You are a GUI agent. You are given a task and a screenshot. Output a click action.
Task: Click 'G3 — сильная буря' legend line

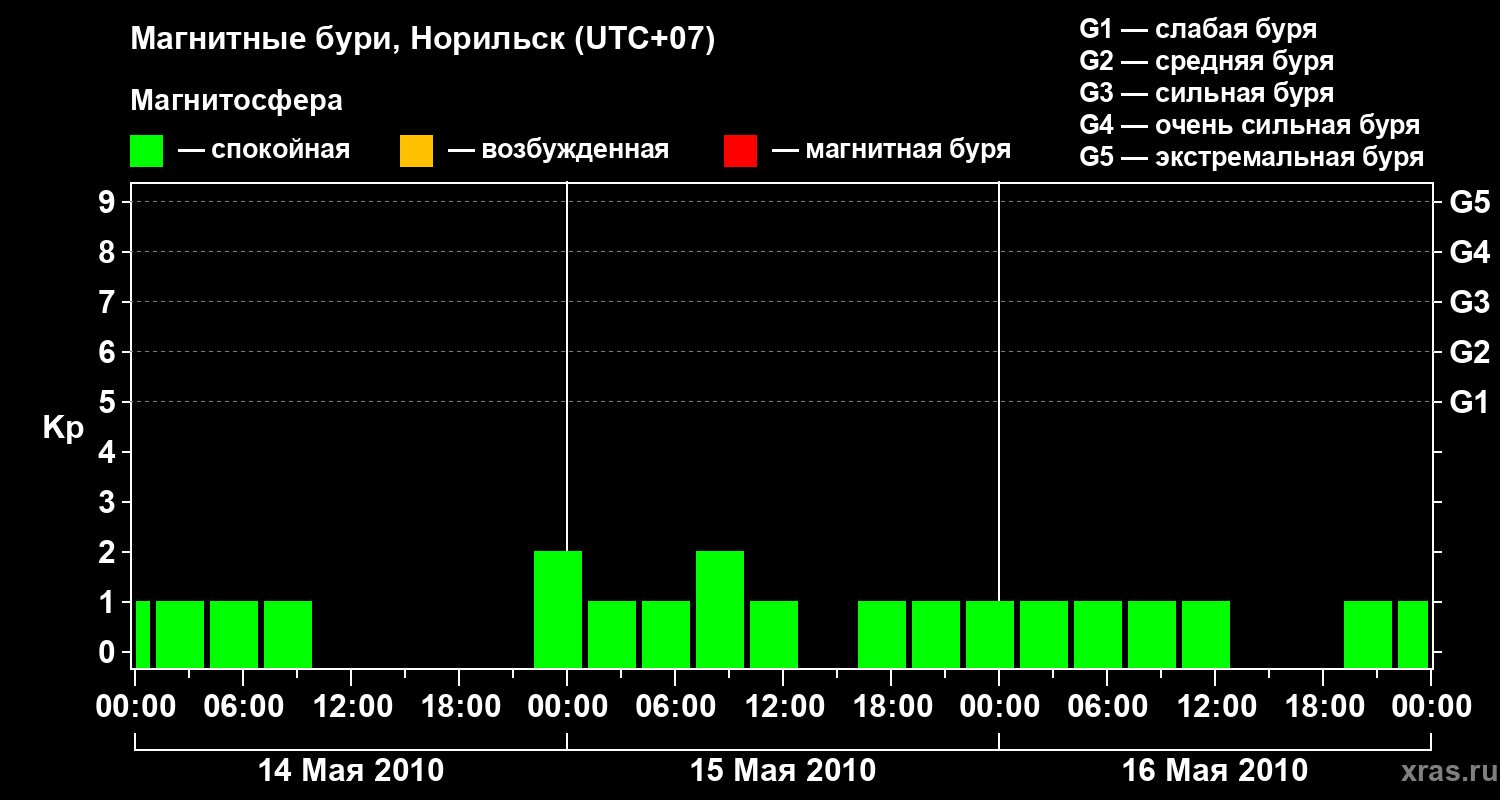(1207, 93)
